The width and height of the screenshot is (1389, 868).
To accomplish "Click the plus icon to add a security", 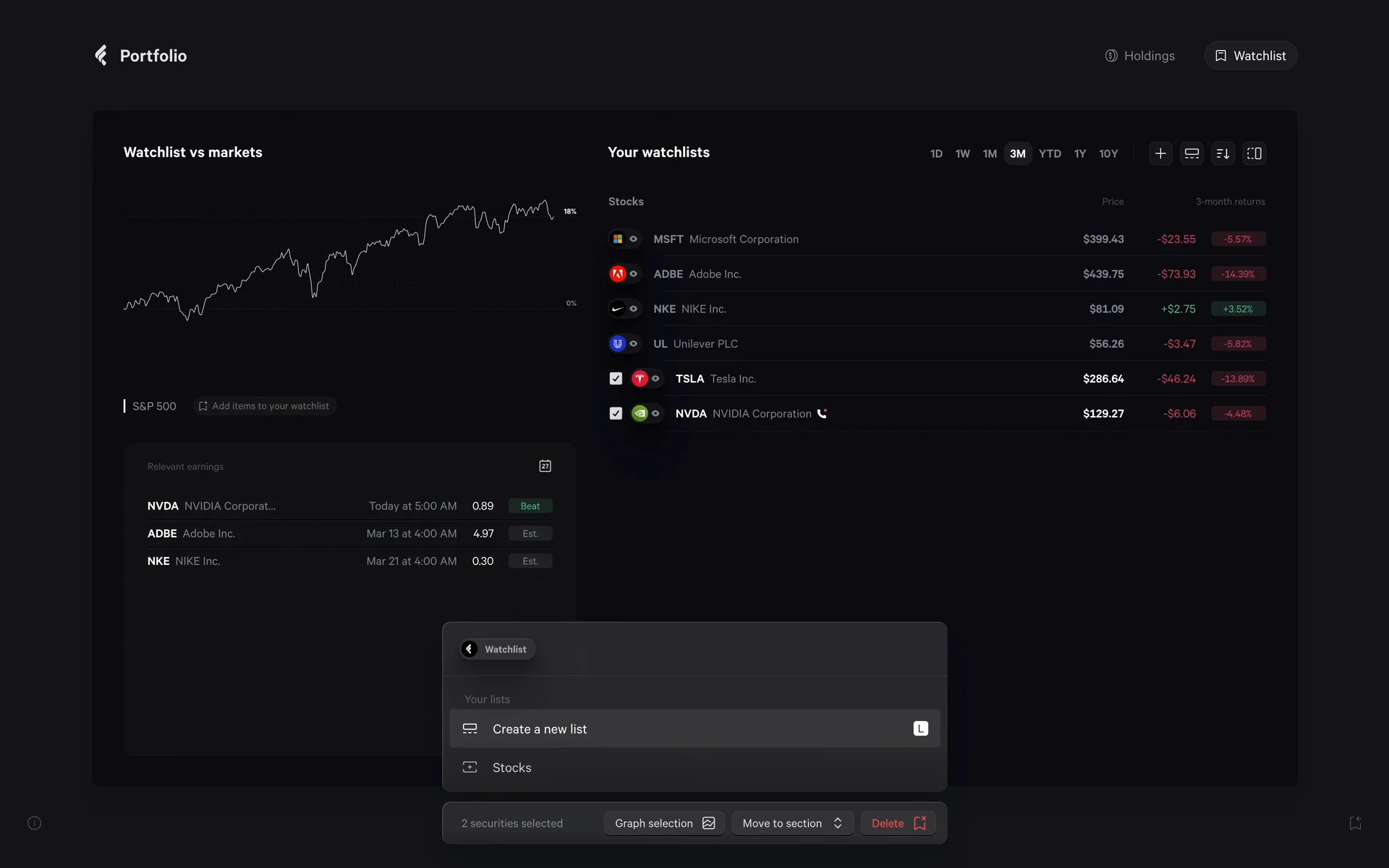I will [x=1160, y=153].
